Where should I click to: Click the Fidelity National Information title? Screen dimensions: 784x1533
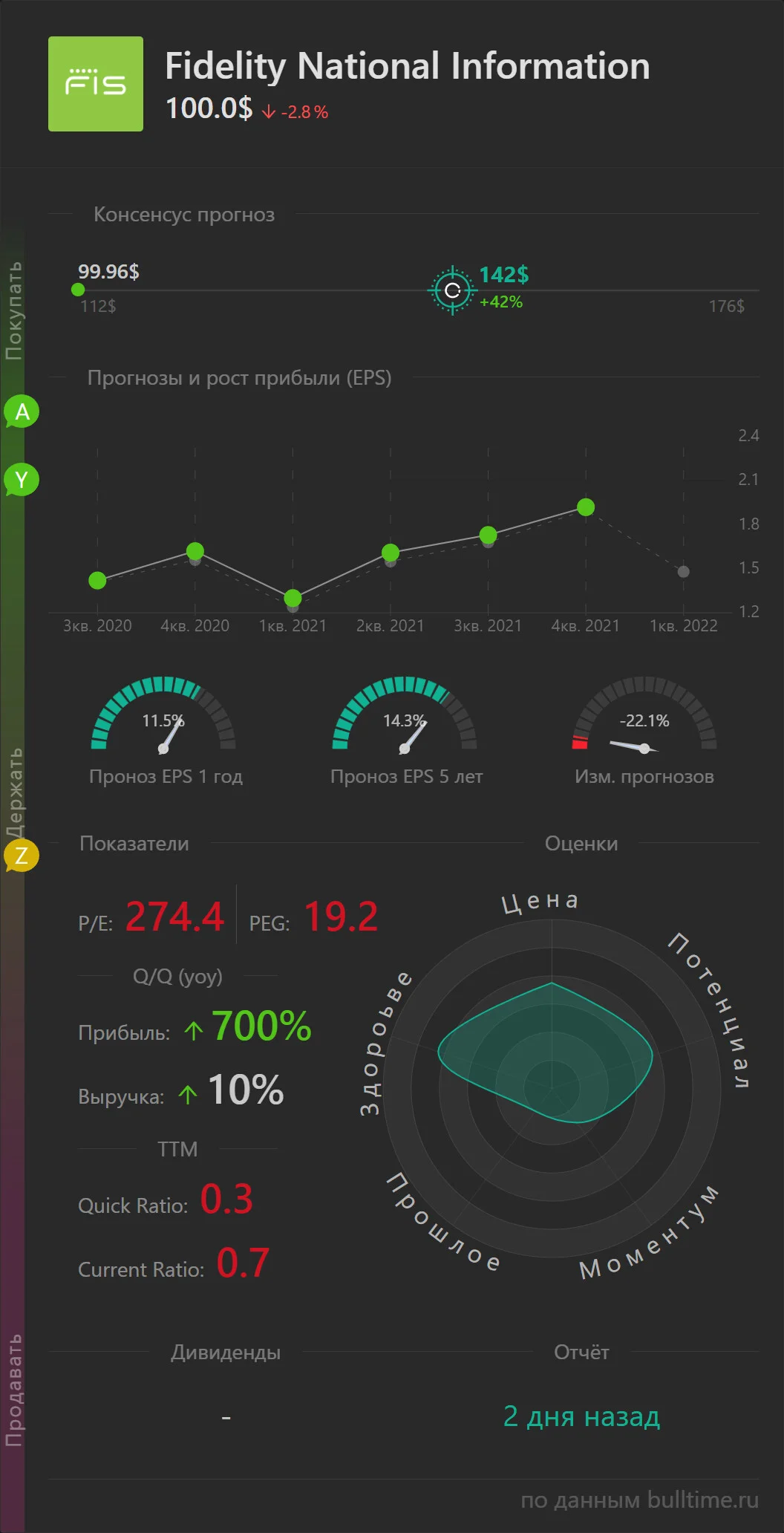[x=408, y=66]
